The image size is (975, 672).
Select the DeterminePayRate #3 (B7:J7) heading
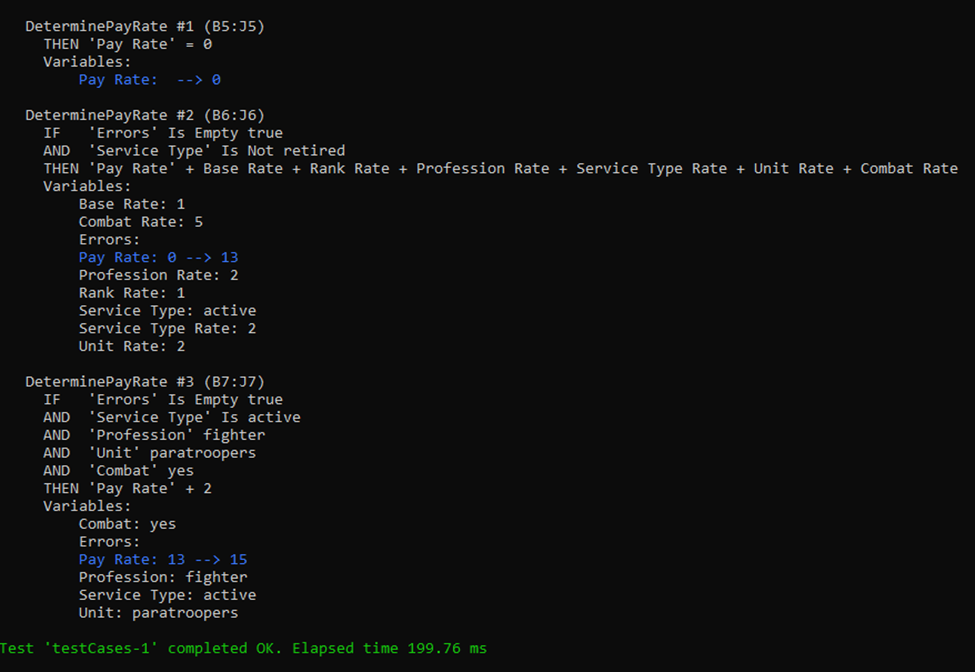click(144, 381)
